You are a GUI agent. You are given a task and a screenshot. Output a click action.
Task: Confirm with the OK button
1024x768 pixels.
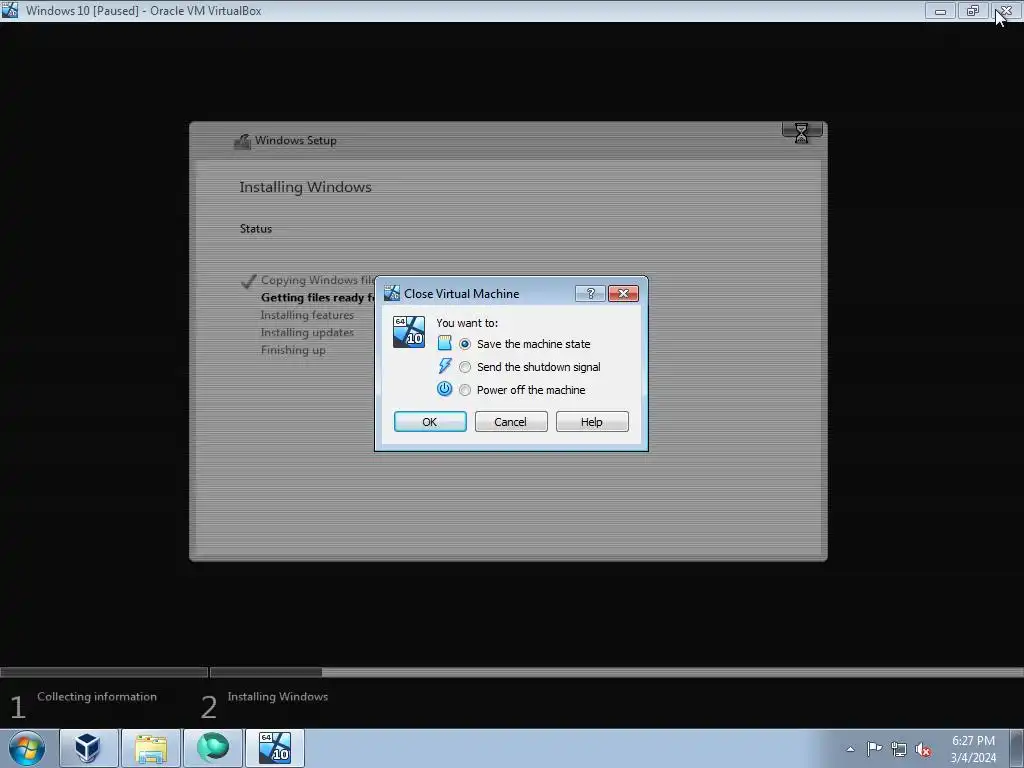430,422
